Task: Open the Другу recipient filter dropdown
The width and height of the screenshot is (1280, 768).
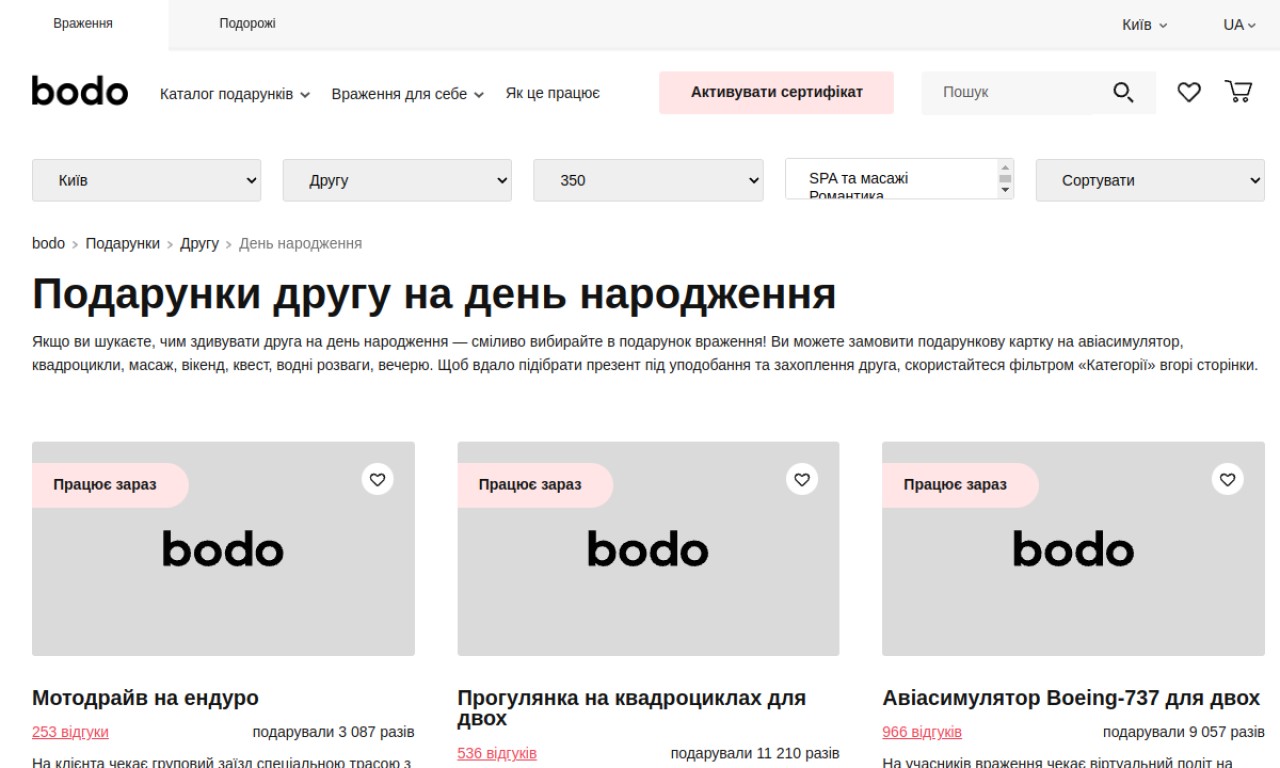Action: pyautogui.click(x=397, y=180)
